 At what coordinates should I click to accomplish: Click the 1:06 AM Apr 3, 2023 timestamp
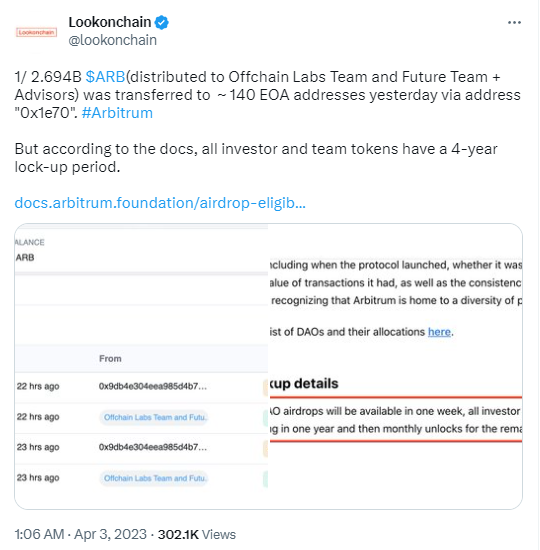coord(80,534)
